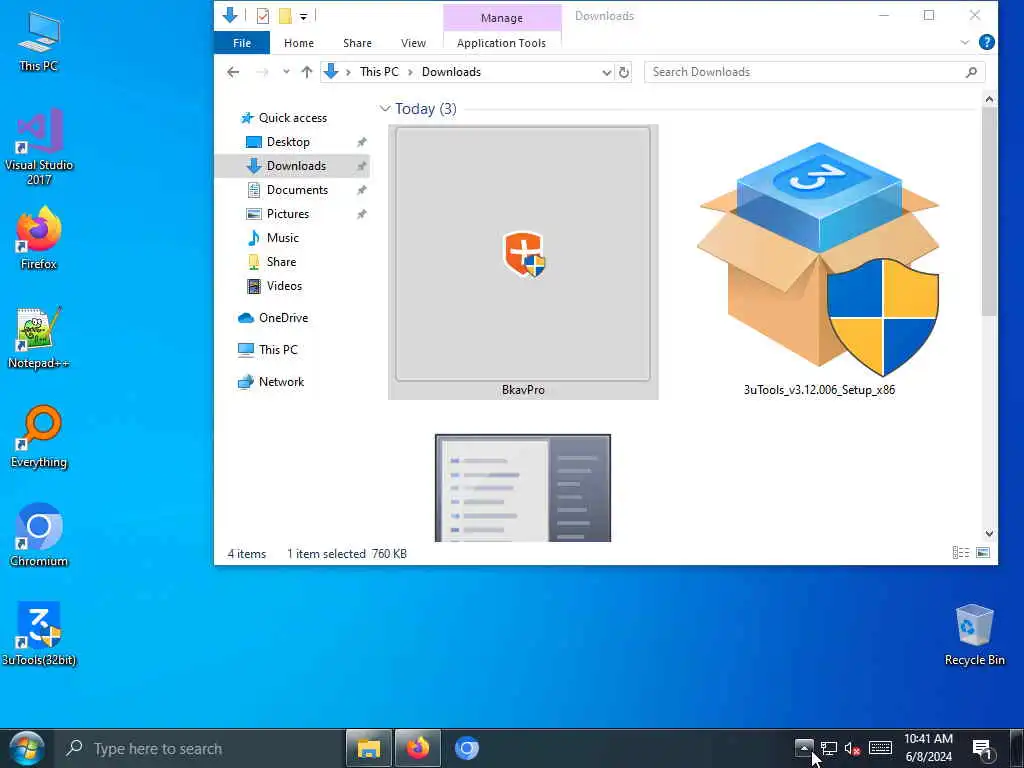Click the muted volume tray icon
The width and height of the screenshot is (1024, 768).
coord(852,748)
